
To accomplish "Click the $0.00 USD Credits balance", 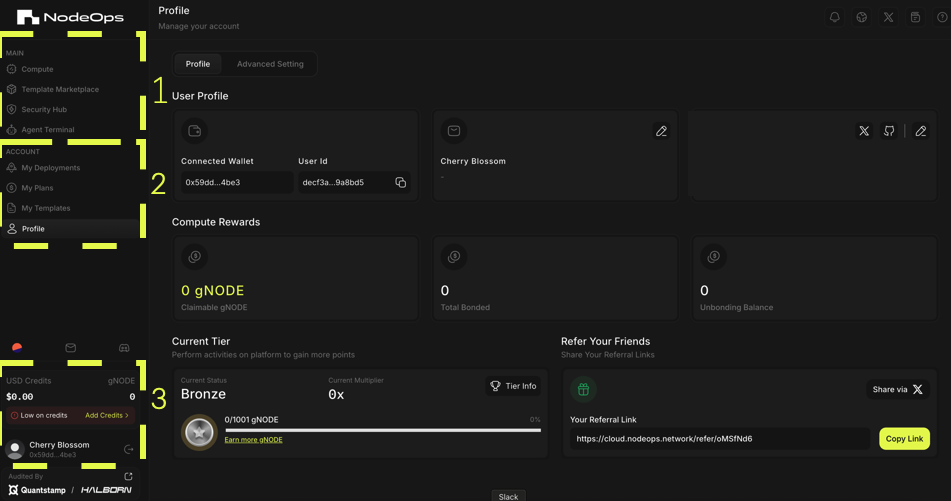I will [19, 397].
